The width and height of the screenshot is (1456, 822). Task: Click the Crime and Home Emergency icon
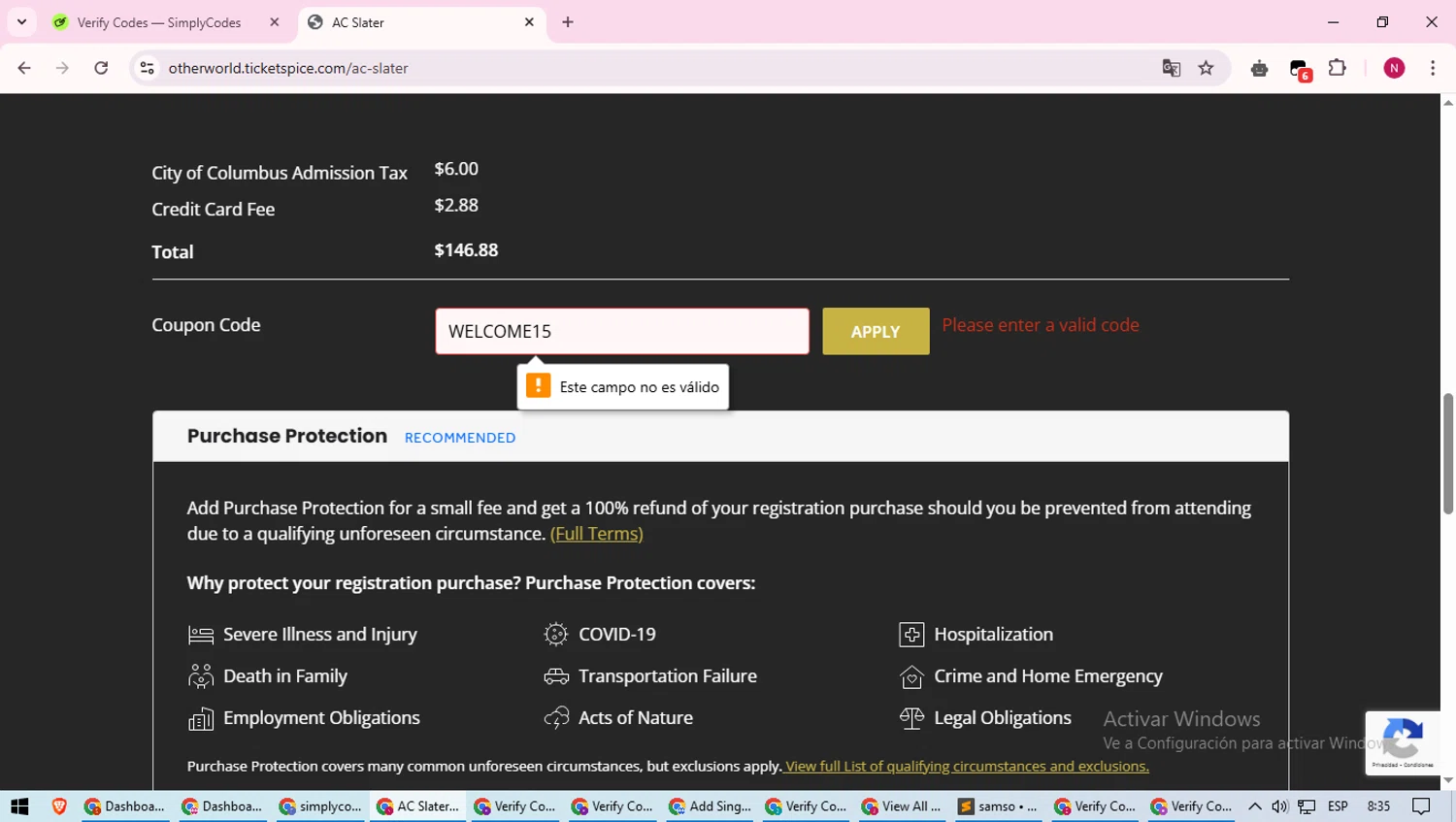pos(911,676)
